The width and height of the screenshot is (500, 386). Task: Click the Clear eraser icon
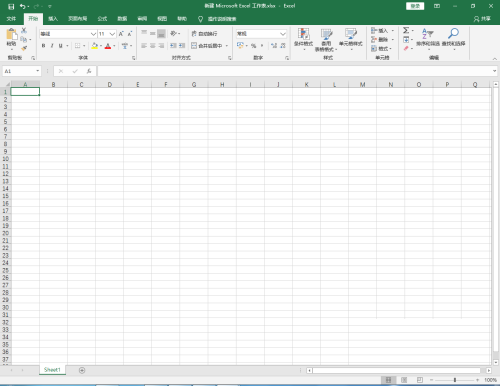click(406, 49)
